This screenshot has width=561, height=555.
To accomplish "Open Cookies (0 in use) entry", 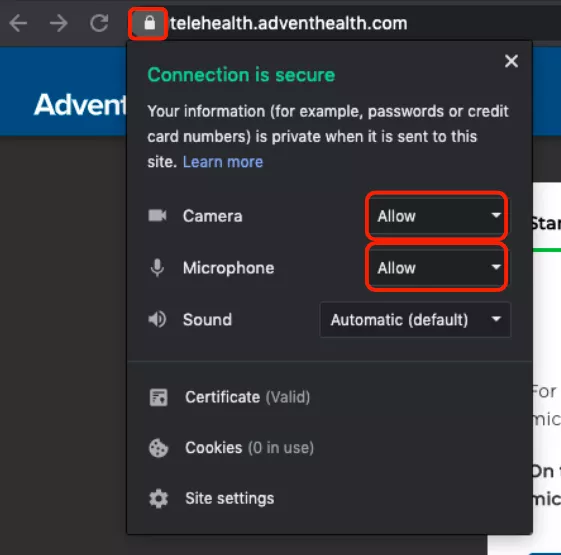I will (249, 448).
